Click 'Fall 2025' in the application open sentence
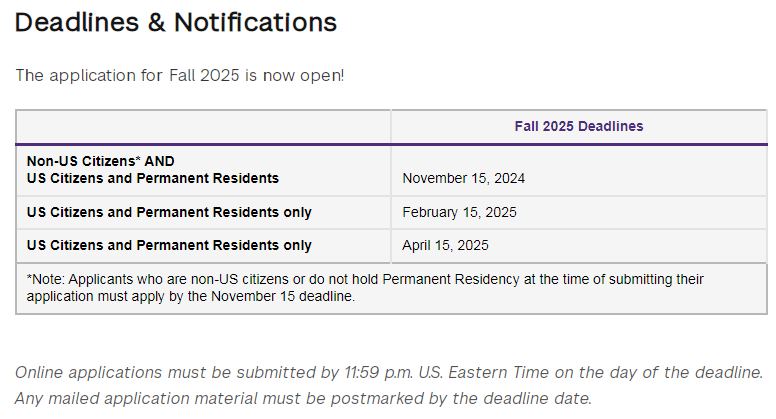 pos(204,76)
